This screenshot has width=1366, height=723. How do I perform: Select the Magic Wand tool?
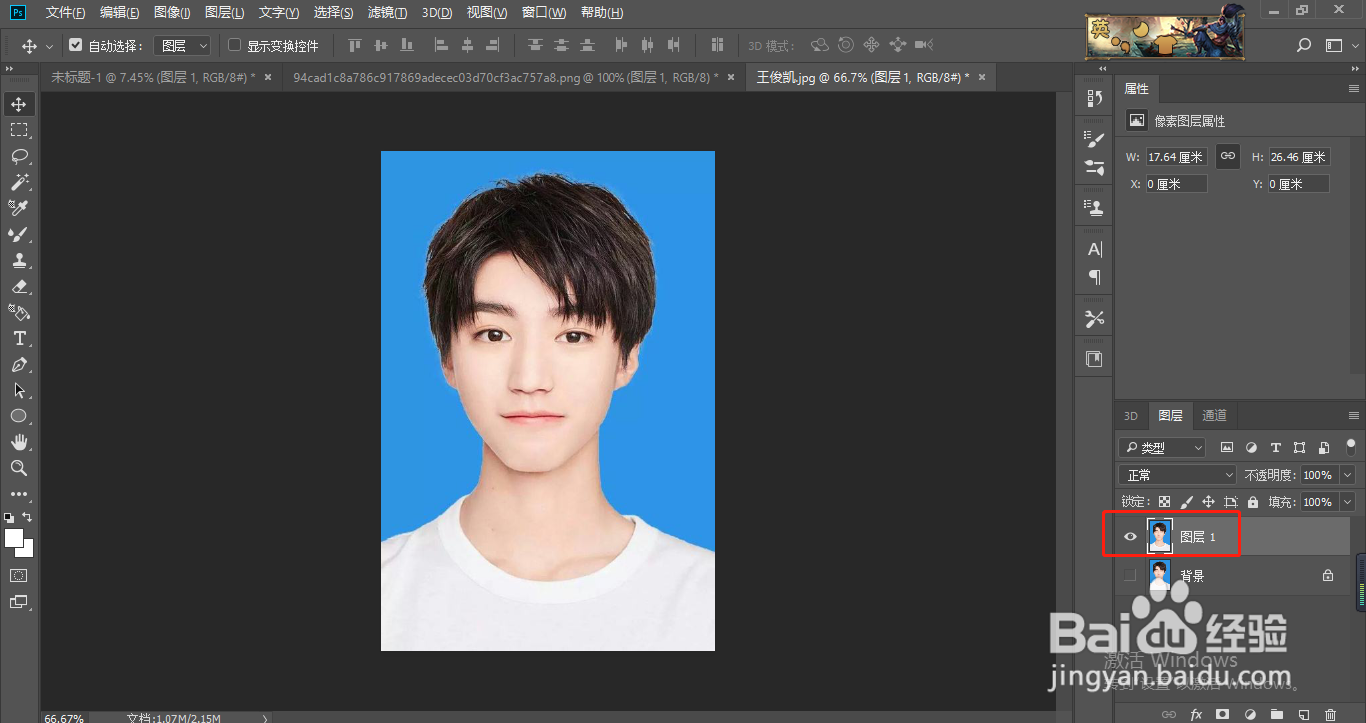(19, 182)
